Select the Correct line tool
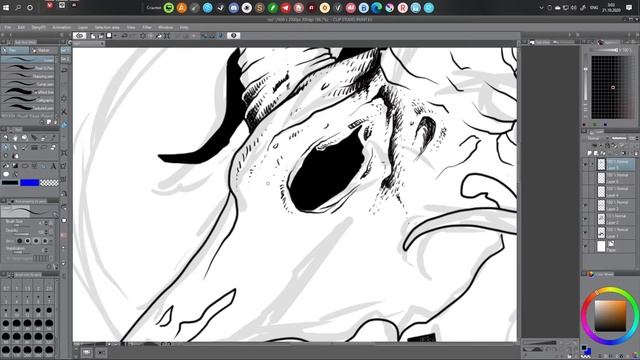Screen dimensions: 640x360 click(x=15, y=174)
